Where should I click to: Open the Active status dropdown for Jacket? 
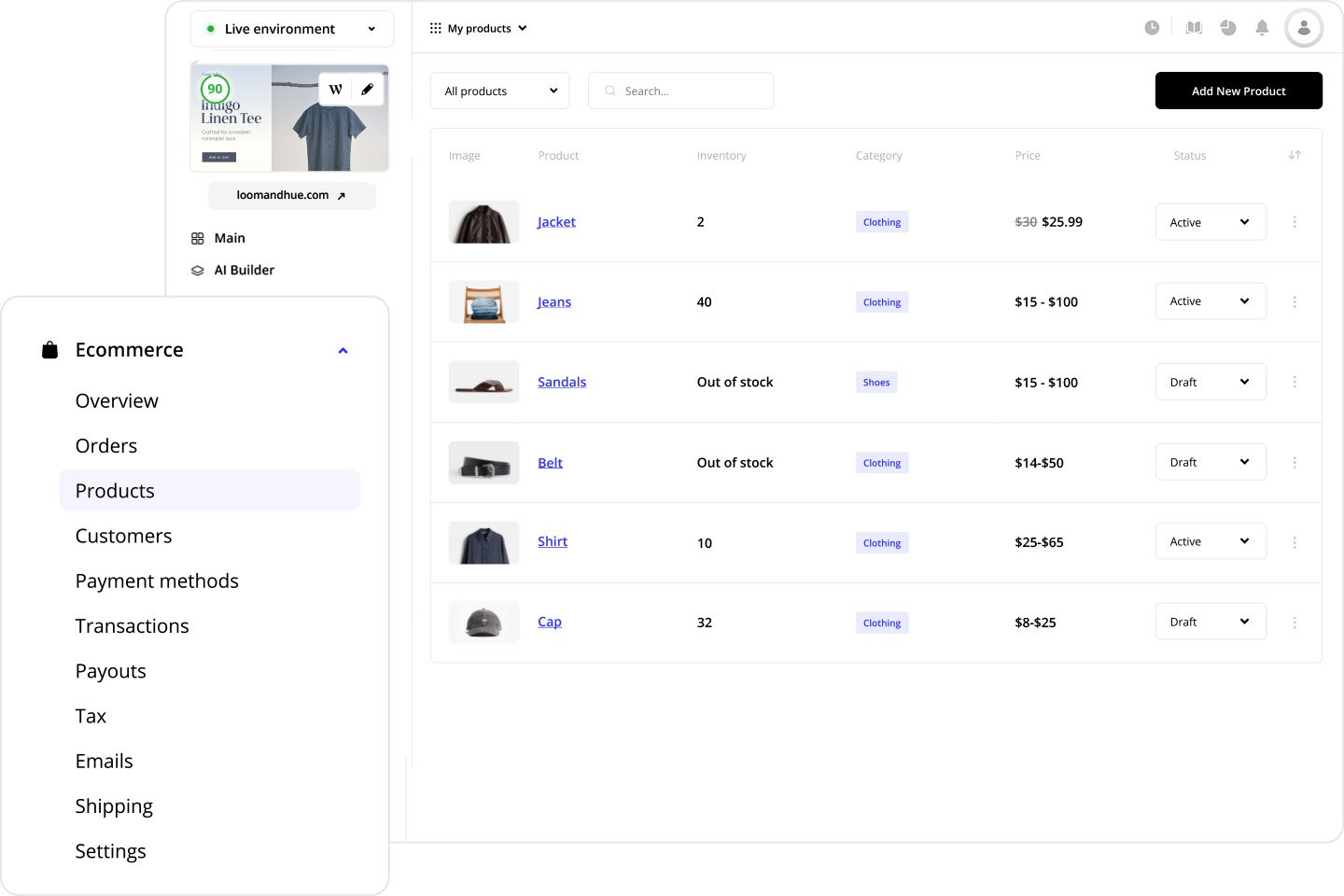pyautogui.click(x=1211, y=222)
